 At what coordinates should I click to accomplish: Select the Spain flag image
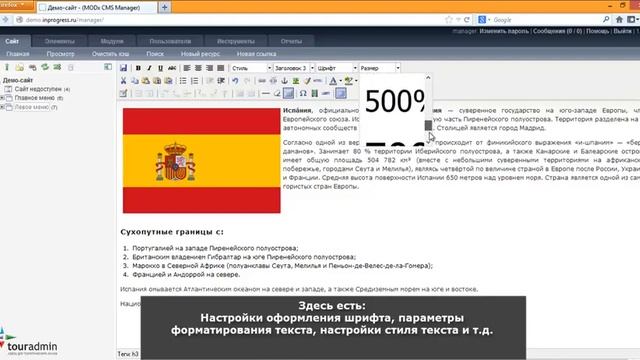coord(202,160)
